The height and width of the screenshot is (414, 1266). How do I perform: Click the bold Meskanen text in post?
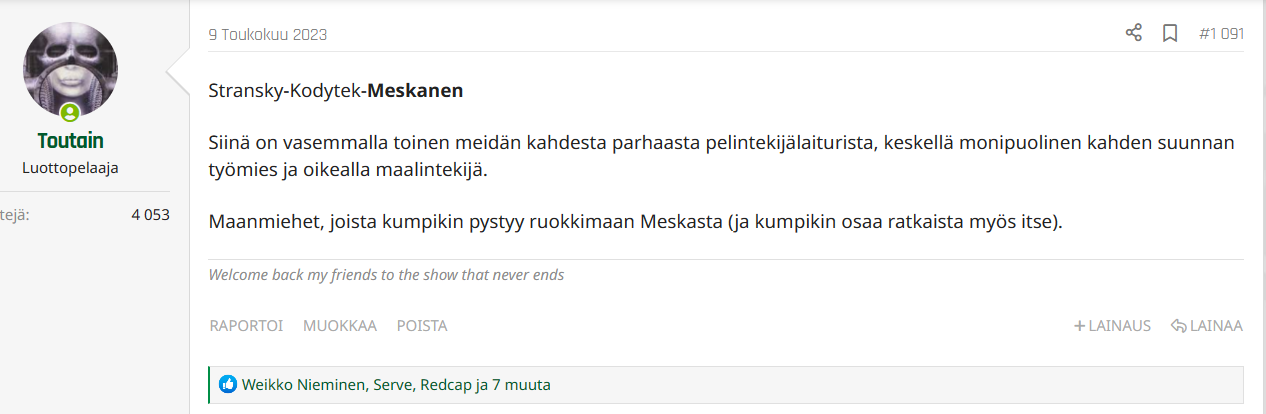tap(415, 91)
